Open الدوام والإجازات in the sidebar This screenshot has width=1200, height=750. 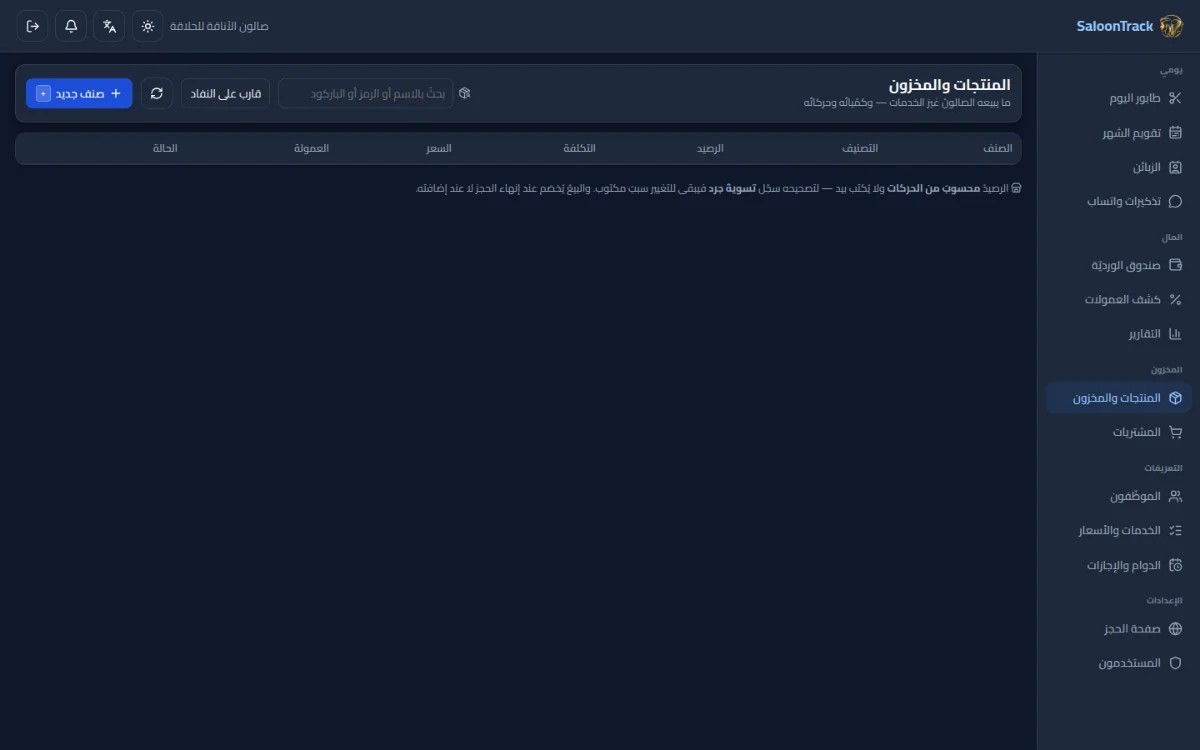tap(1119, 565)
